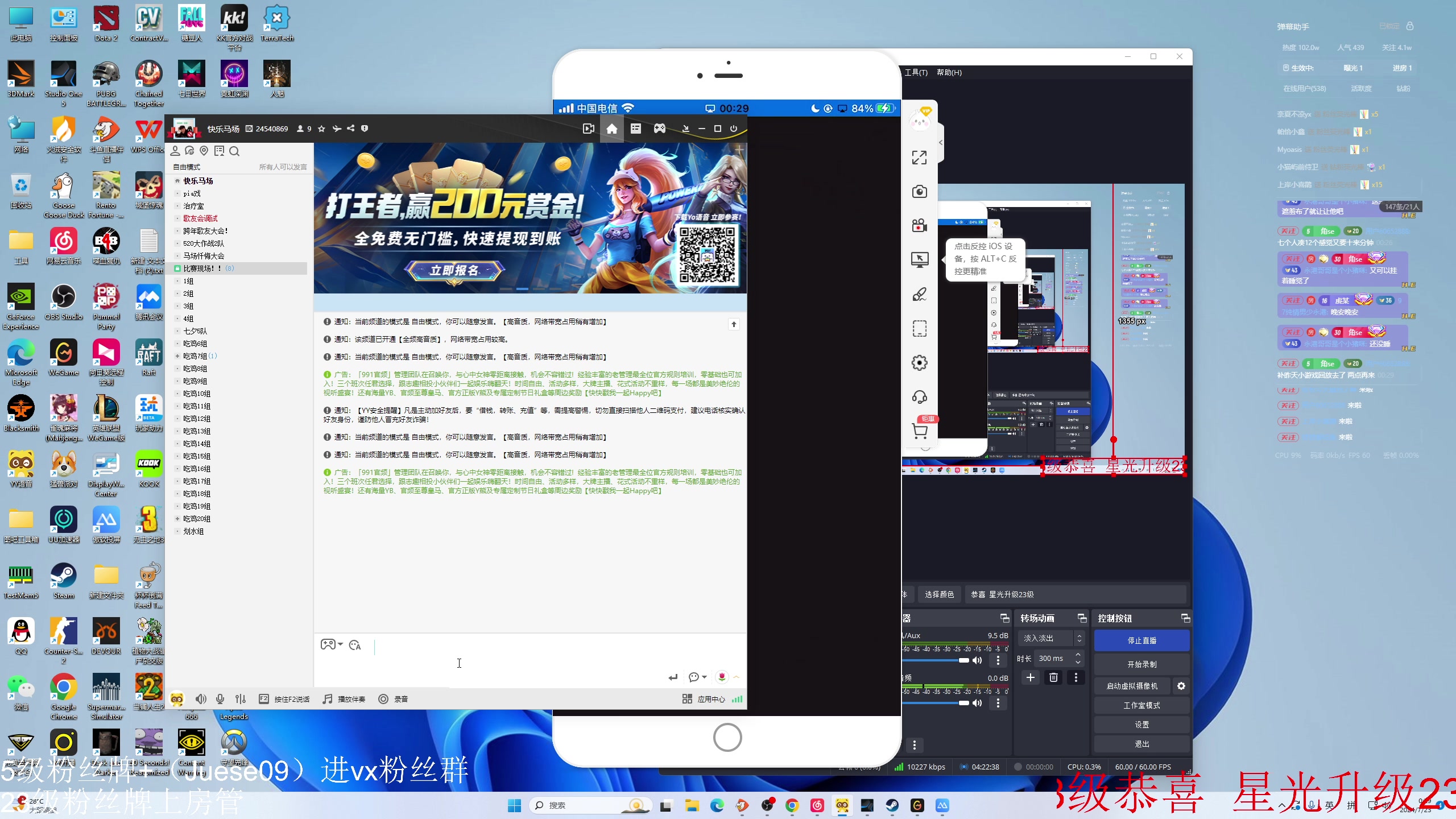
Task: Open the chat bubble dropdown near send
Action: (697, 677)
